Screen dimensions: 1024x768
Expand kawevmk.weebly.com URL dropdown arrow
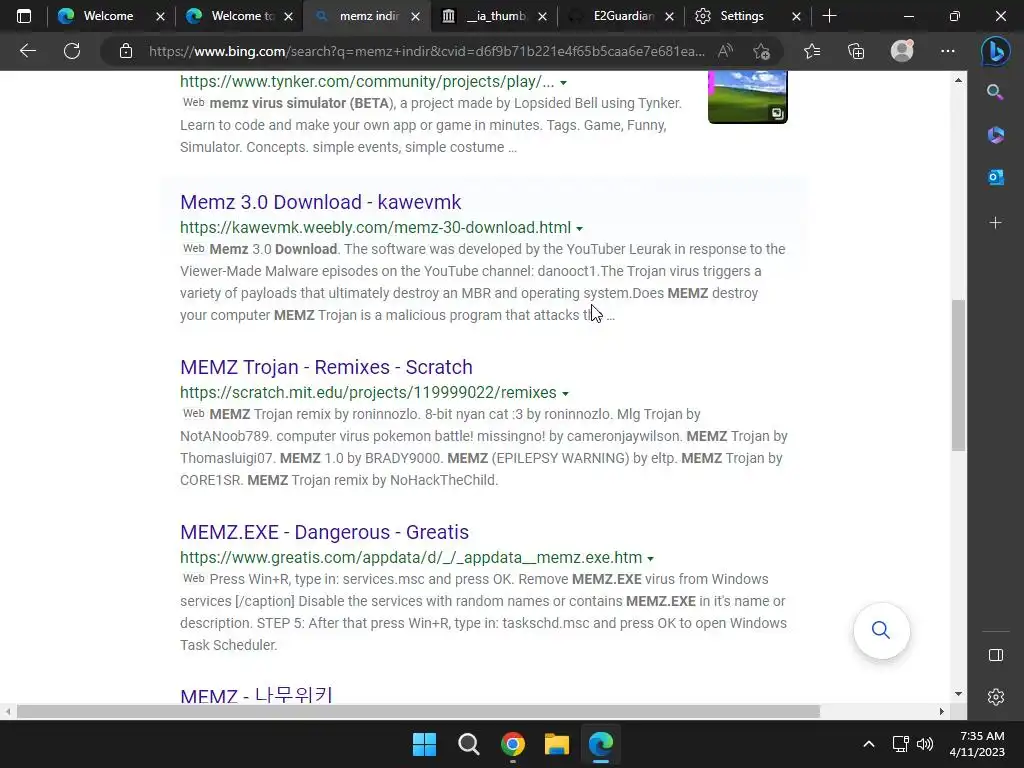pyautogui.click(x=579, y=229)
